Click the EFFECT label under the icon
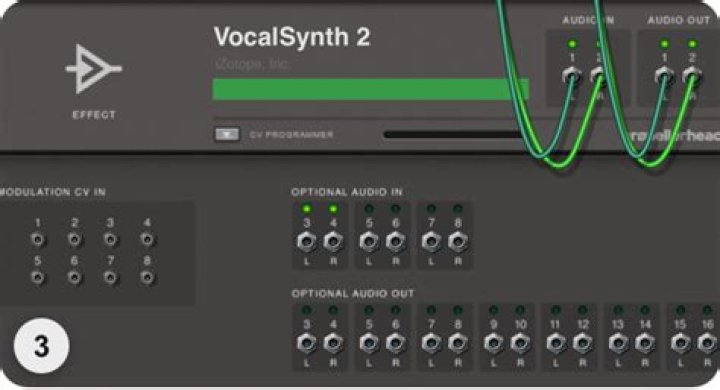The width and height of the screenshot is (720, 390). [94, 115]
